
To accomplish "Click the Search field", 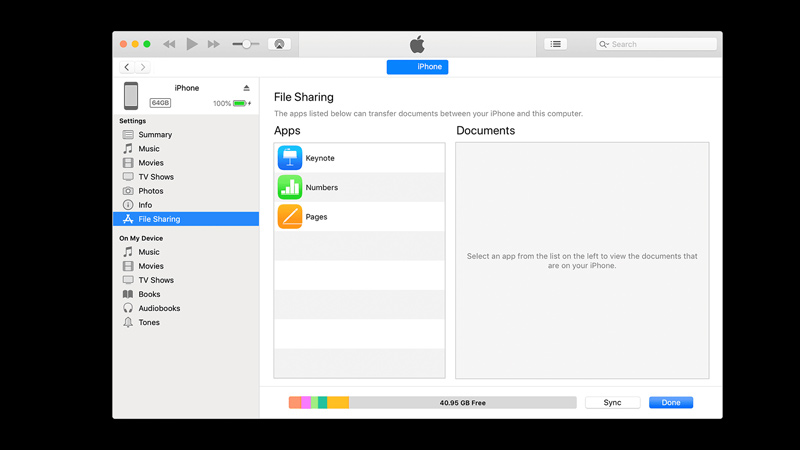I will 656,44.
